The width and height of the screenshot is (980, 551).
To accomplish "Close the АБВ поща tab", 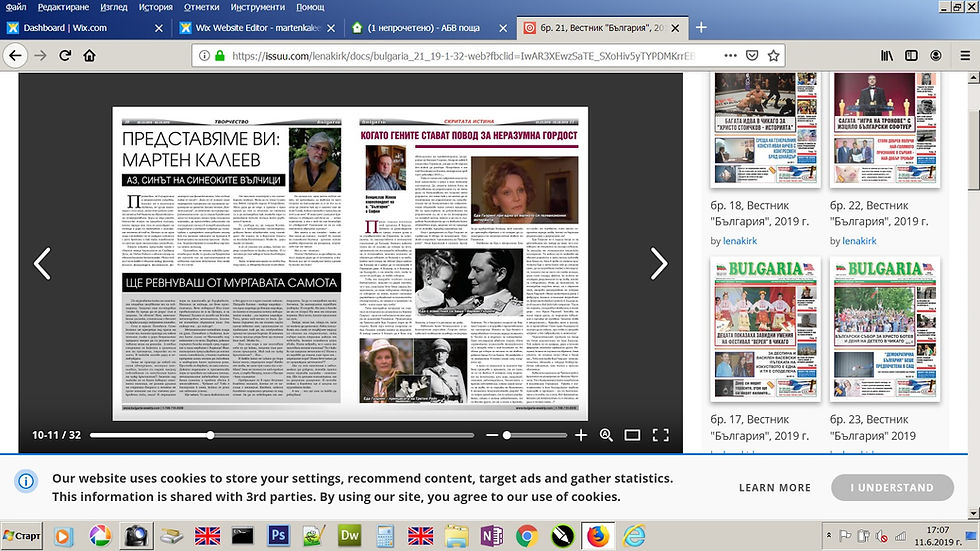I will 503,28.
